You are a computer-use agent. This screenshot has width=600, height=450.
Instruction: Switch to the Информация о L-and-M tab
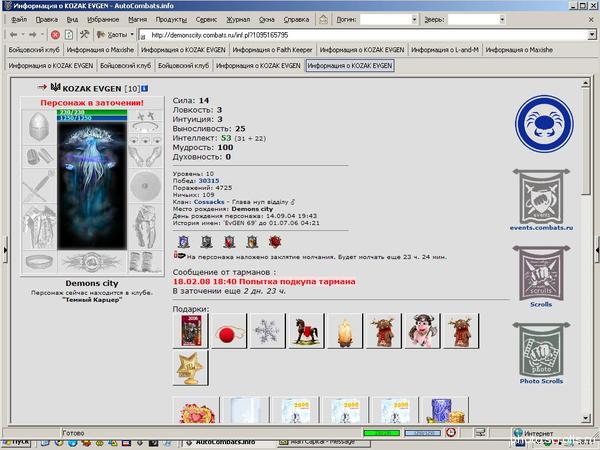[445, 50]
